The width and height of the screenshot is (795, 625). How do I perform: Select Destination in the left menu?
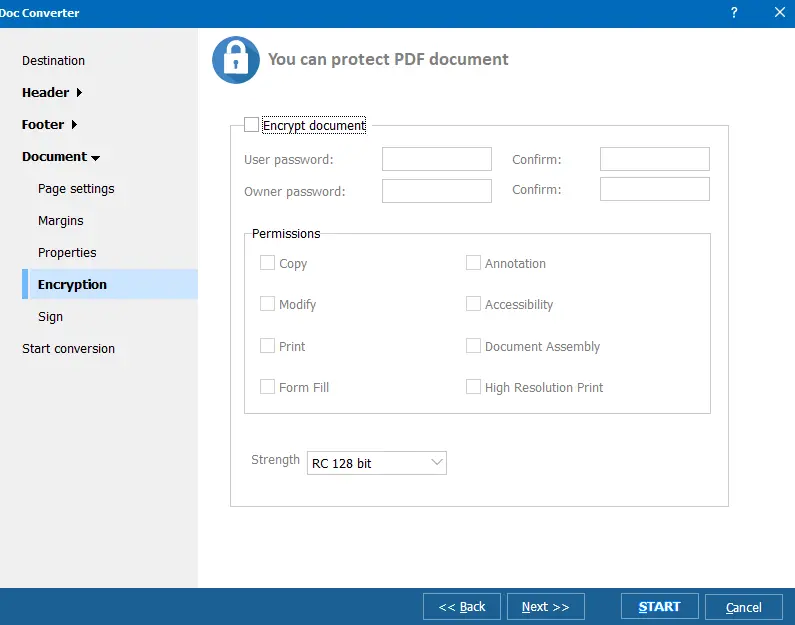53,61
